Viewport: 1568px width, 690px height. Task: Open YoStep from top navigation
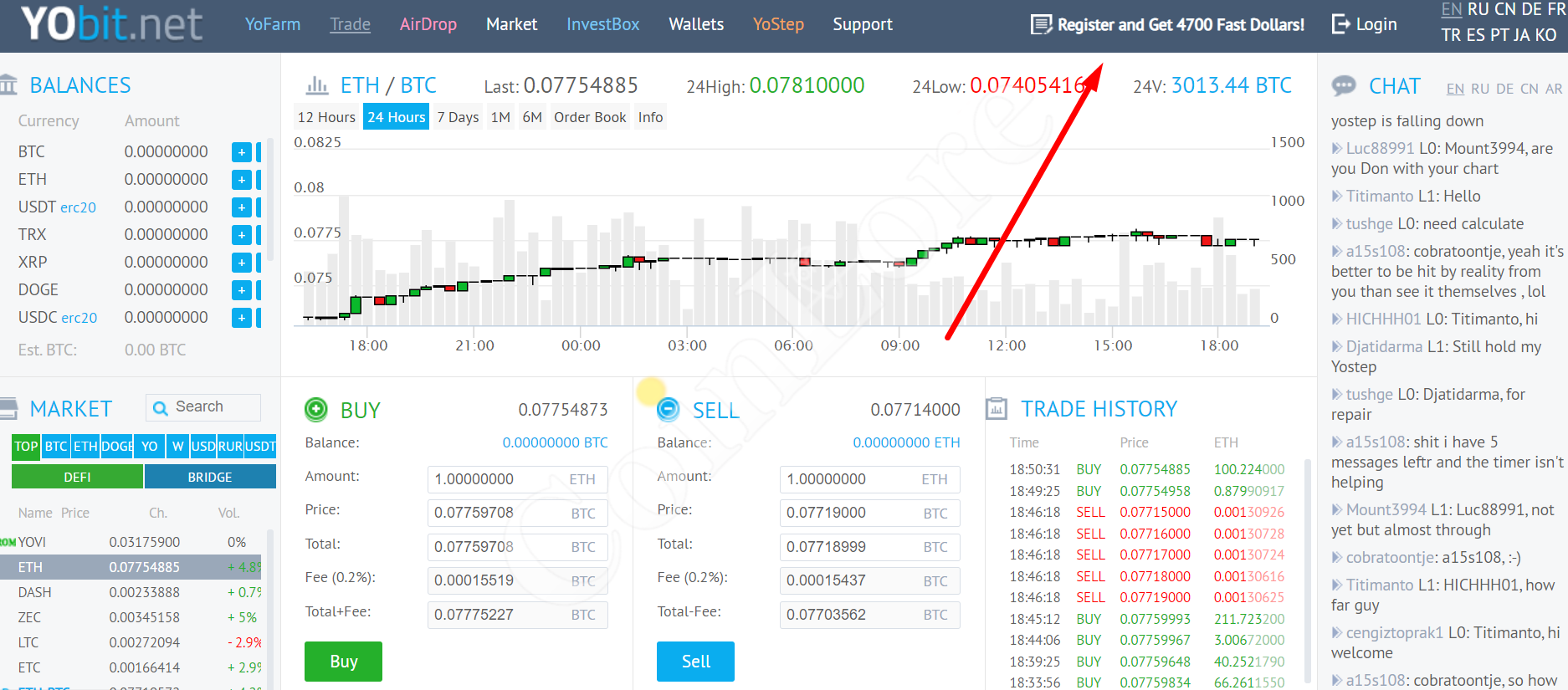[778, 24]
